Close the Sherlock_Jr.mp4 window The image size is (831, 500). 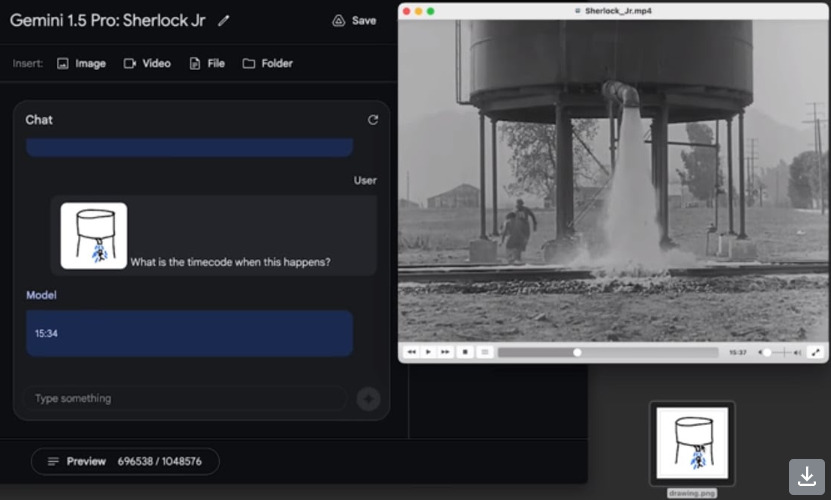[406, 11]
